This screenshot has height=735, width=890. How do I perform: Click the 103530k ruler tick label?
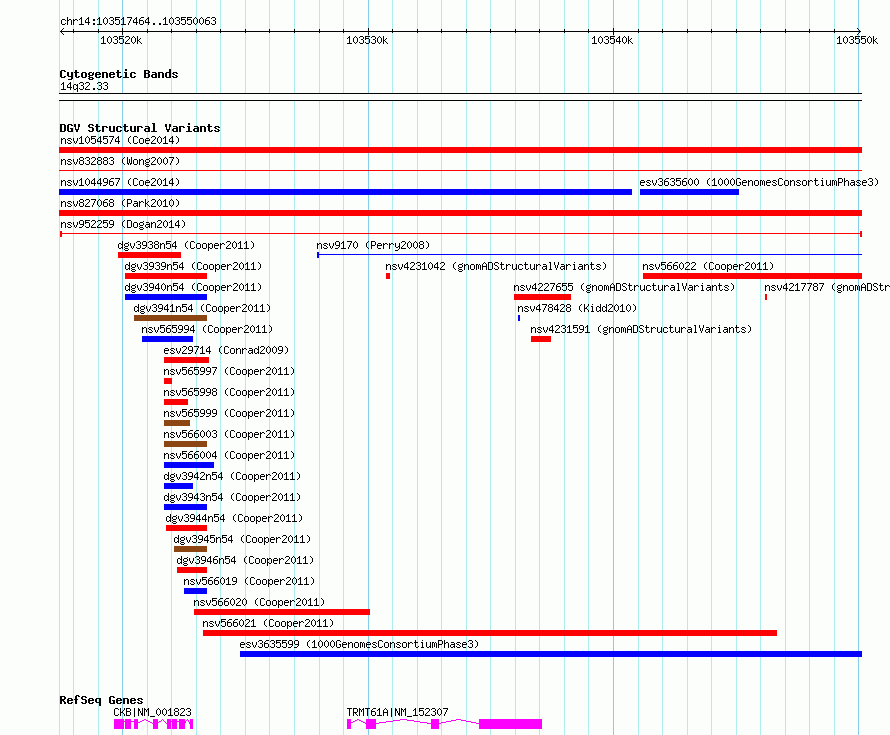[367, 40]
